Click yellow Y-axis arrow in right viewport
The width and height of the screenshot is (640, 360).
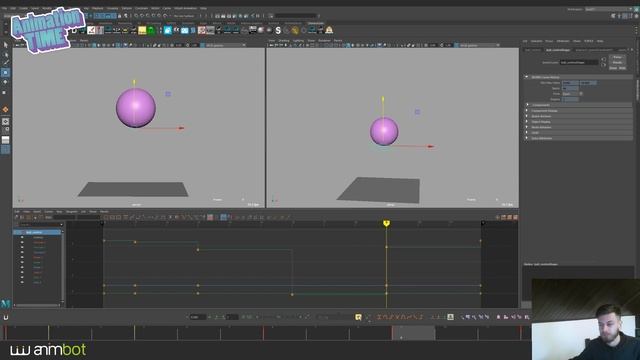pos(382,99)
